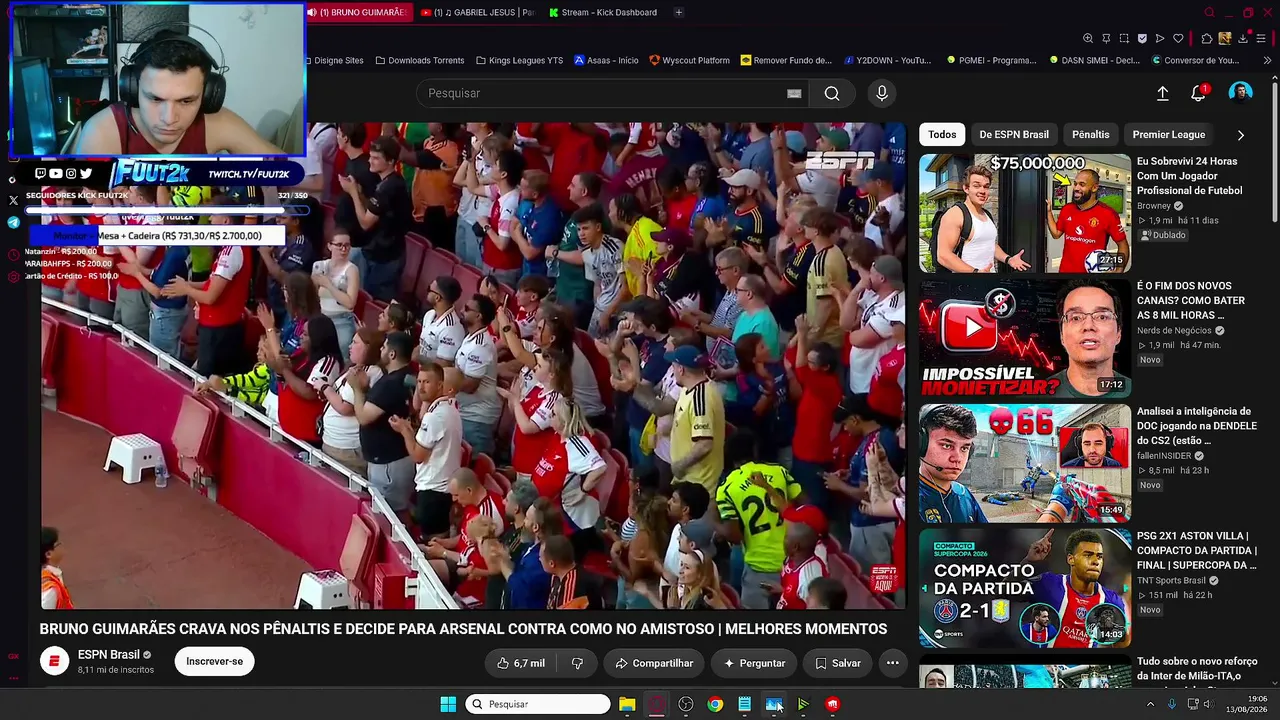
Task: Open File Explorer from the taskbar
Action: 627,704
